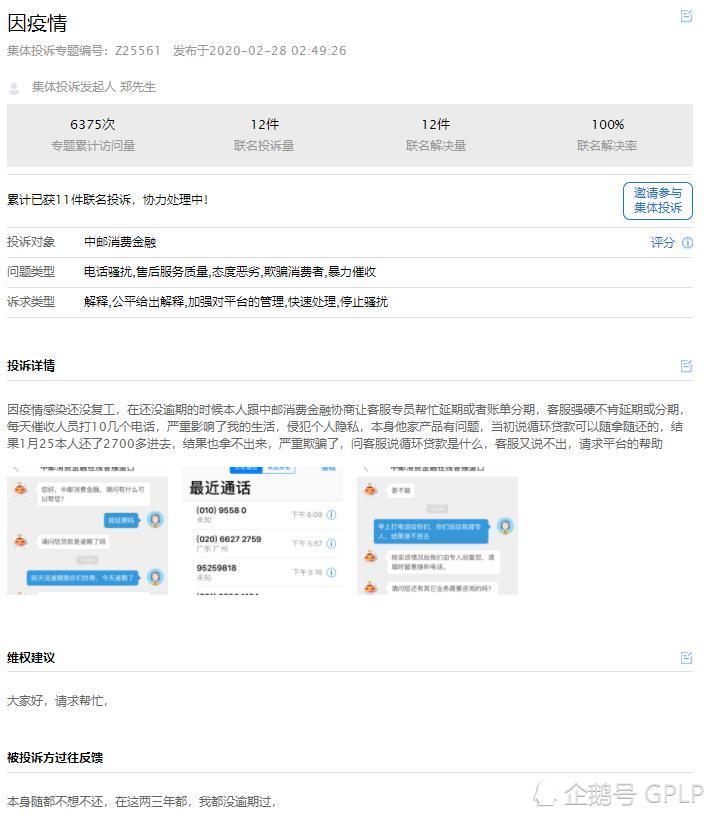
Task: Open the 评分 rating link
Action: (x=662, y=242)
